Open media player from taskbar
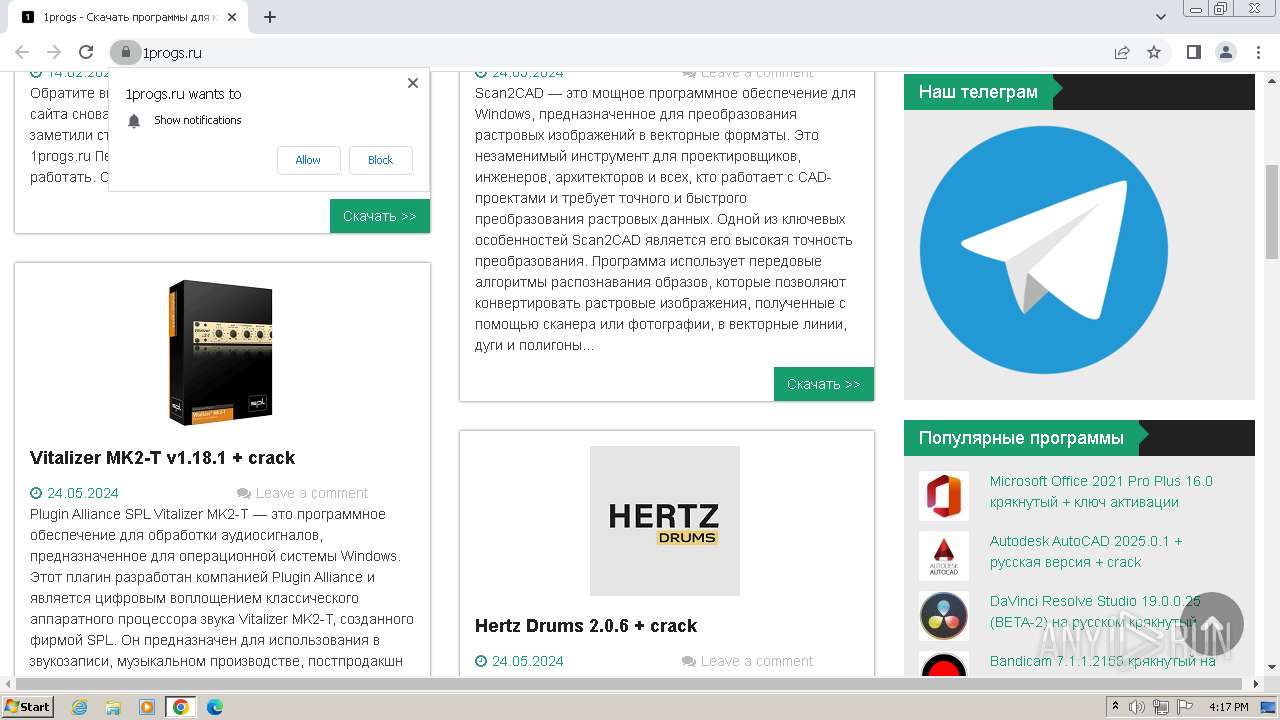1280x720 pixels. 147,707
